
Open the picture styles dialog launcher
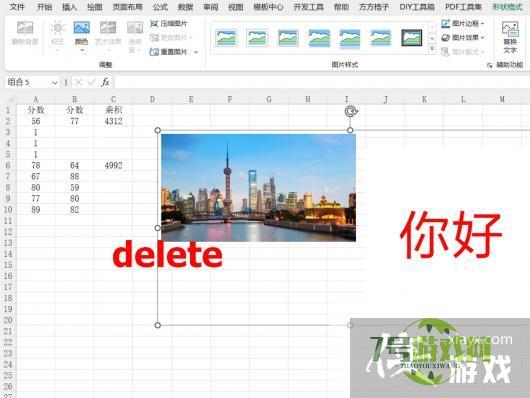tap(489, 65)
